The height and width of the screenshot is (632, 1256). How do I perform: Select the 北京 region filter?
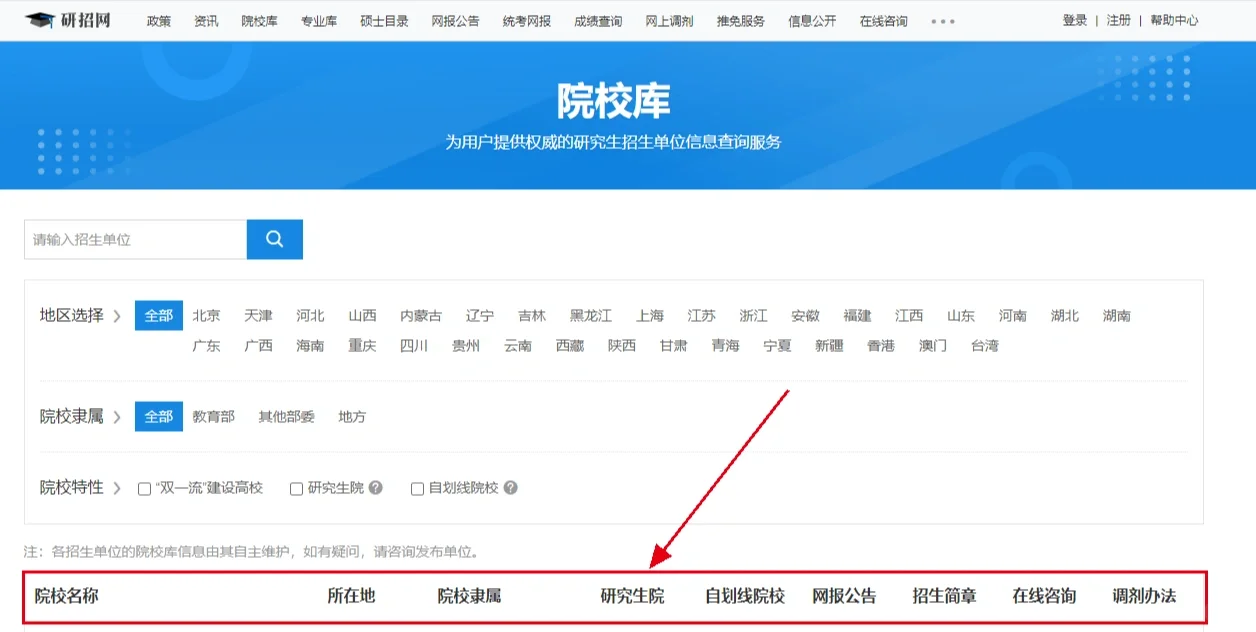point(206,315)
